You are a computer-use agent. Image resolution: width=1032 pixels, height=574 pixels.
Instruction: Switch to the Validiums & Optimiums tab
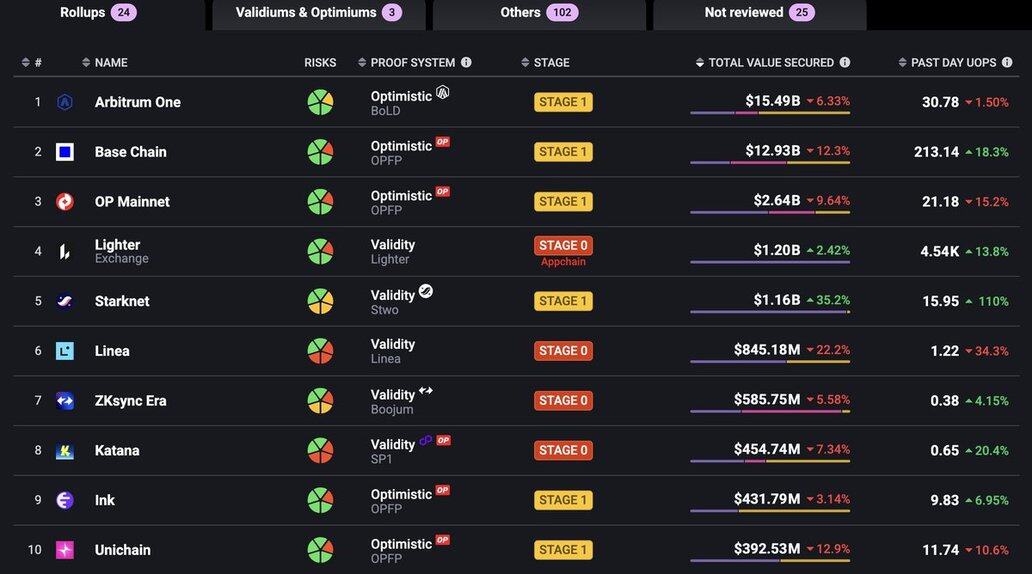tap(318, 13)
